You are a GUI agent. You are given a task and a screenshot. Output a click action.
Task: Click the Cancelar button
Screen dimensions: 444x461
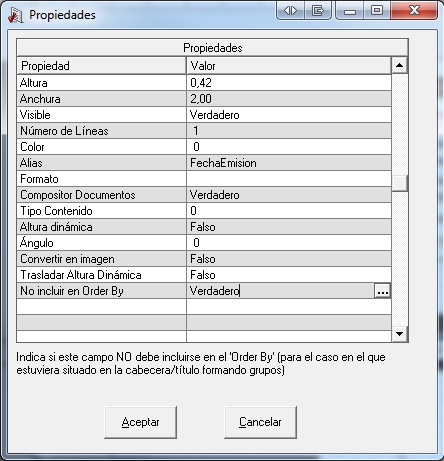pyautogui.click(x=260, y=422)
